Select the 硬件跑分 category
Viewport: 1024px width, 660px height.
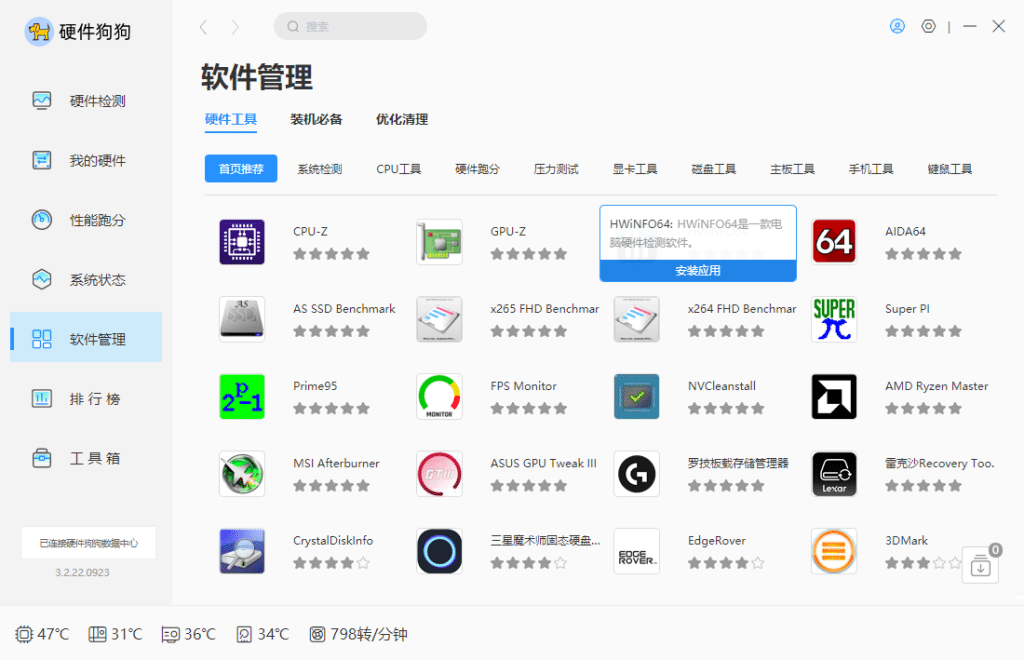point(477,169)
